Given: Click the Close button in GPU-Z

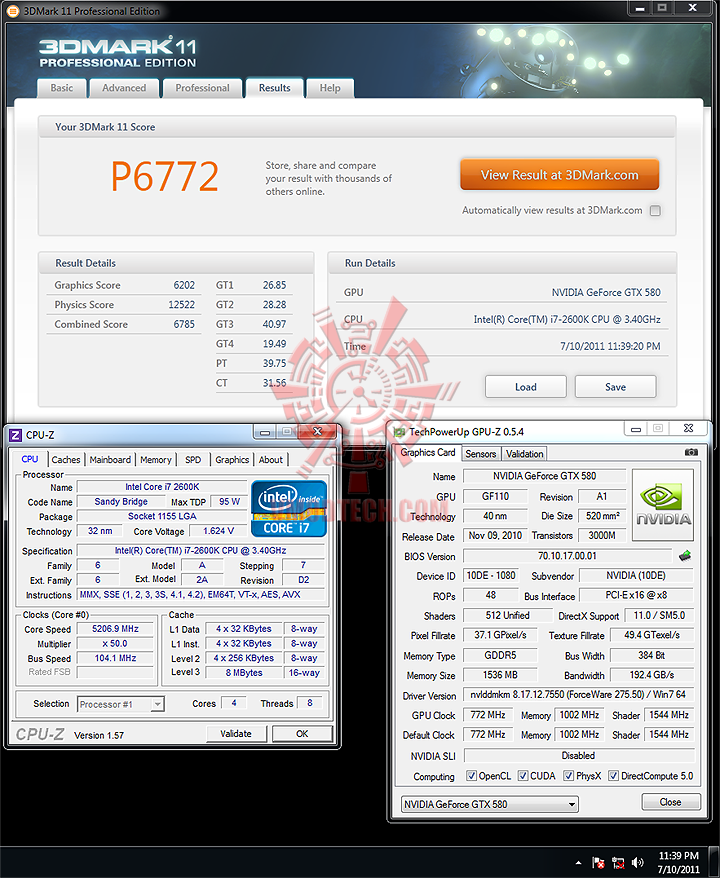Looking at the screenshot, I should tap(670, 802).
